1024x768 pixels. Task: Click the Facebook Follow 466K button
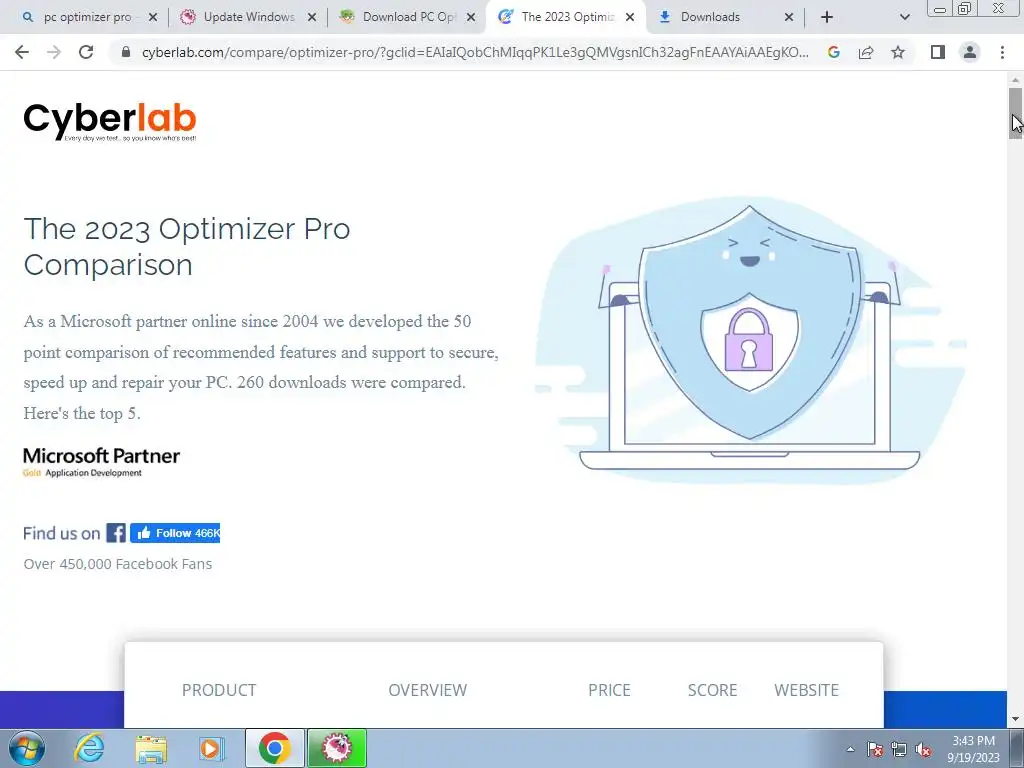175,533
